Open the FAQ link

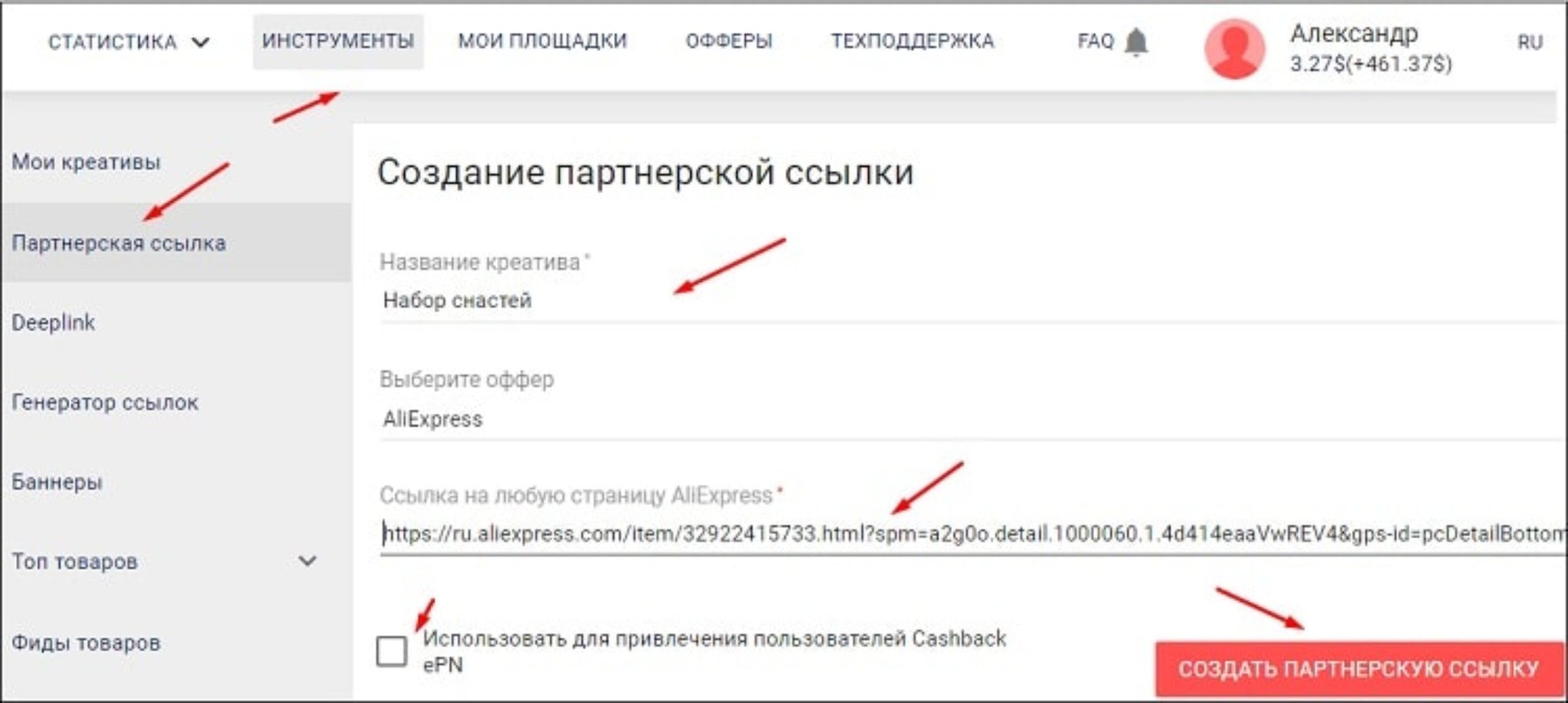[1095, 41]
